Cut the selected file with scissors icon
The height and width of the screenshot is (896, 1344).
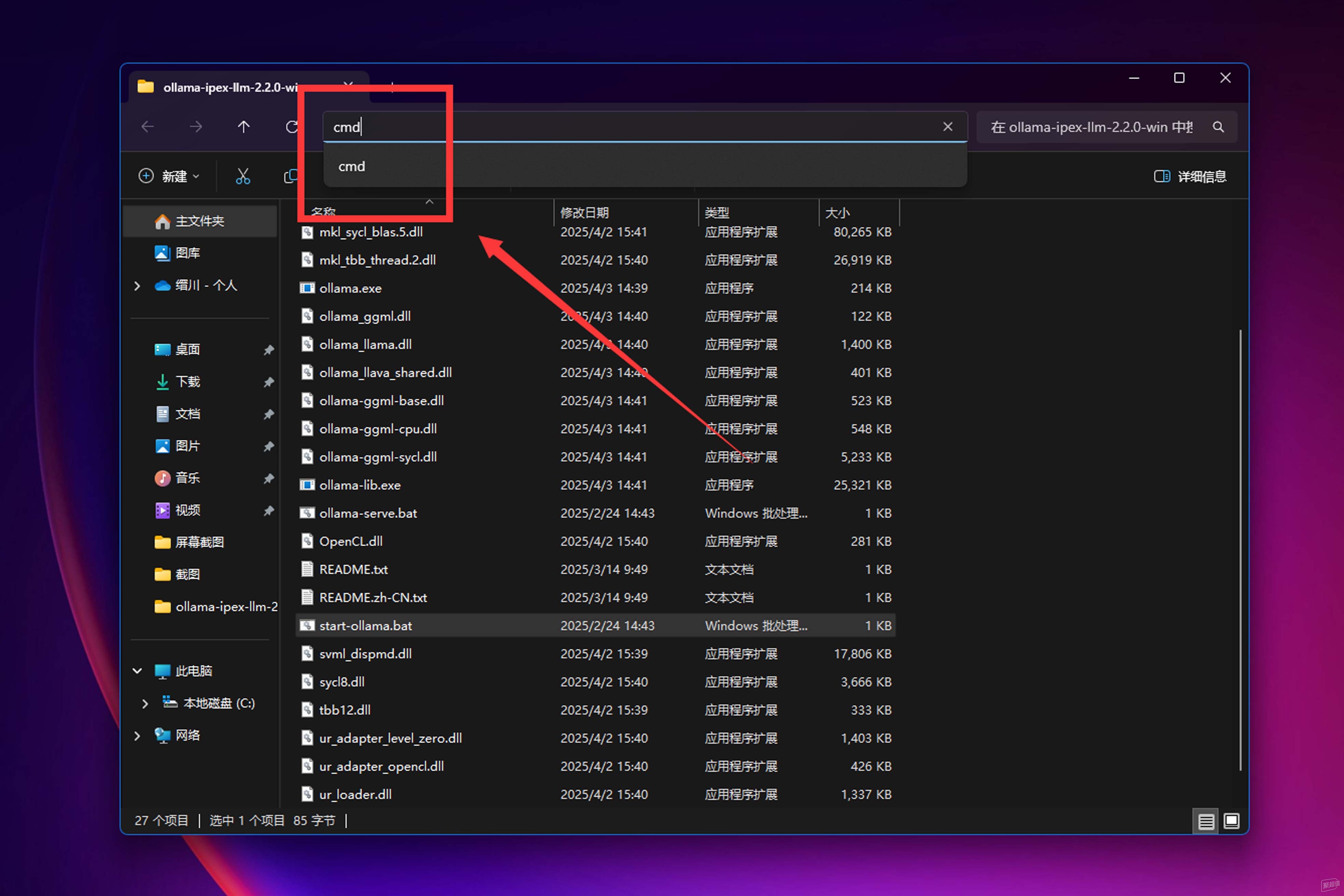pyautogui.click(x=243, y=176)
